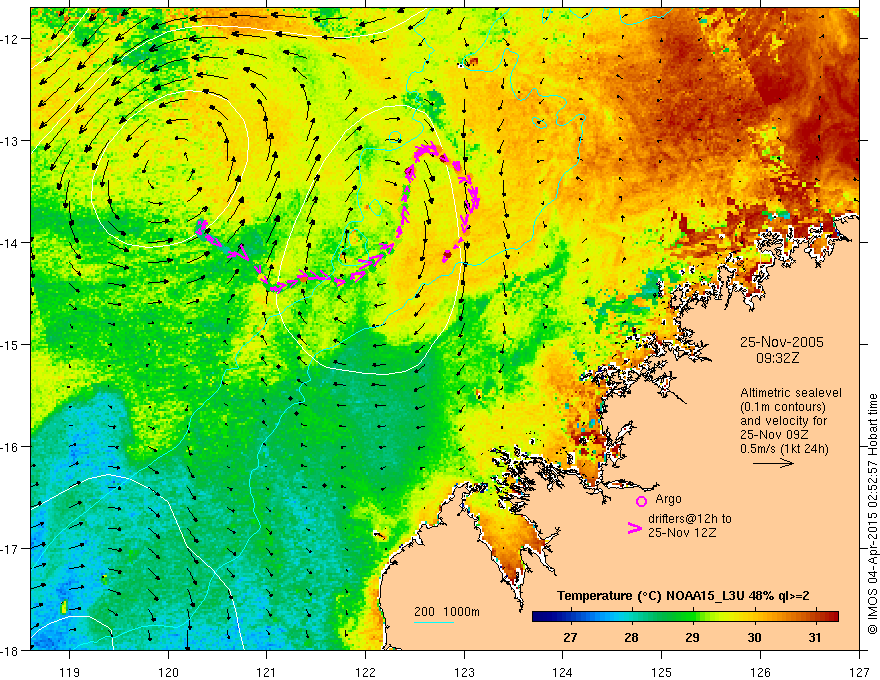880x680 pixels.
Task: Click the longitude axis label 119
Action: [70, 672]
